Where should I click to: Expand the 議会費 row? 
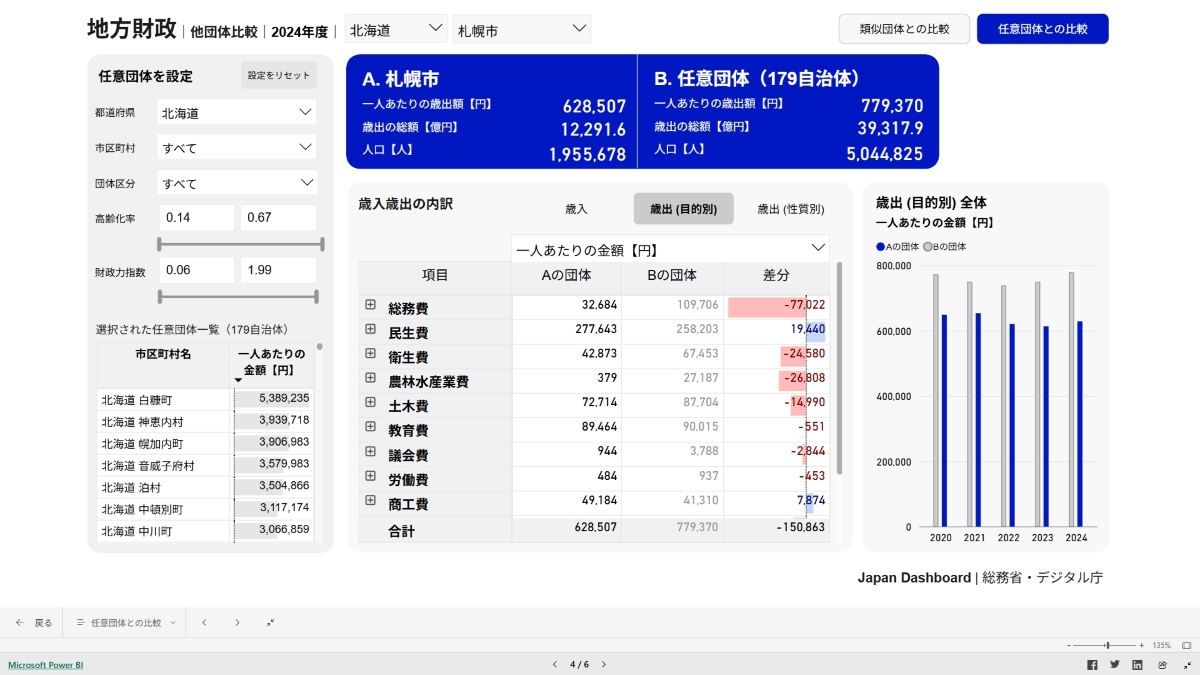tap(370, 452)
